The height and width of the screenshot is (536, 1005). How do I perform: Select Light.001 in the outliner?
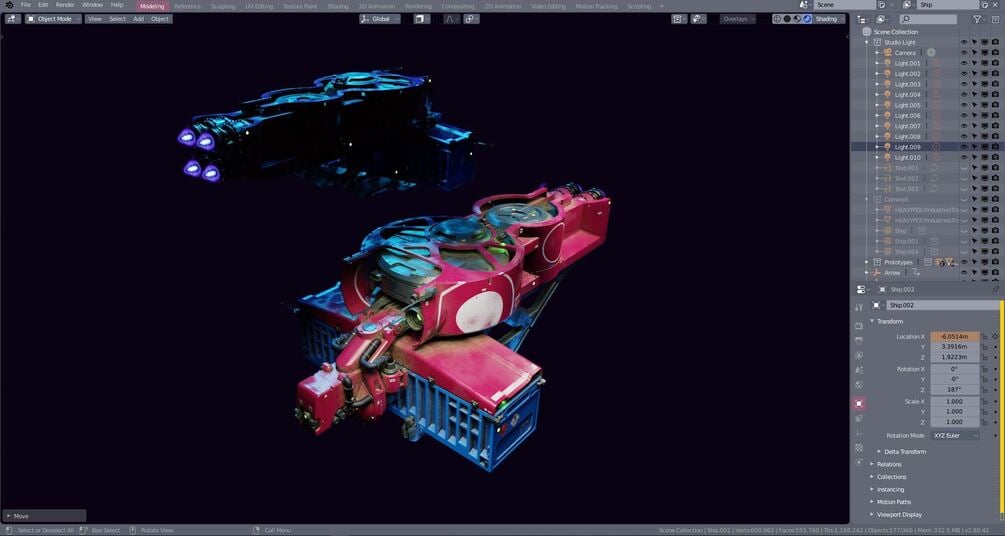point(907,63)
